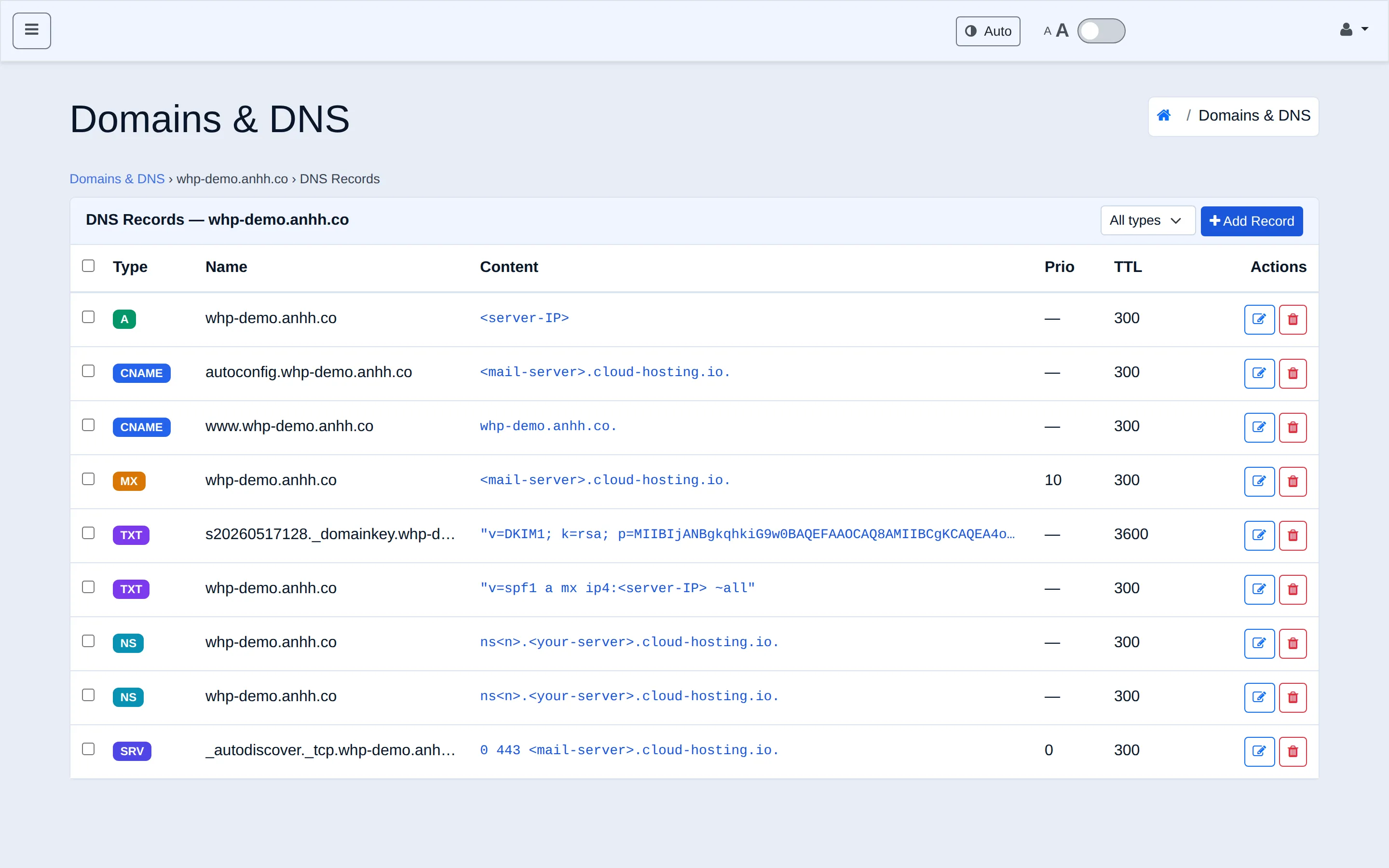Click the Auto theme mode button
This screenshot has height=868, width=1389.
coord(988,31)
